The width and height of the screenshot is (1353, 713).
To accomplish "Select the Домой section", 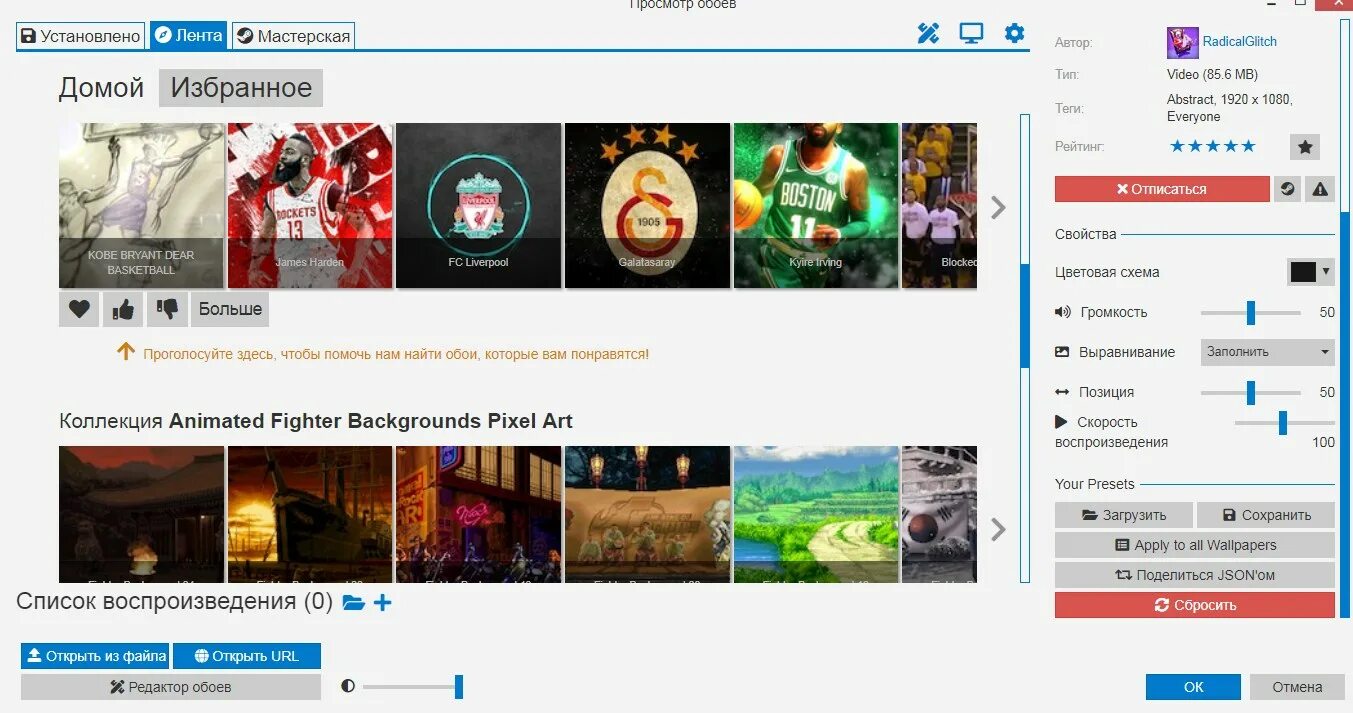I will (x=101, y=88).
